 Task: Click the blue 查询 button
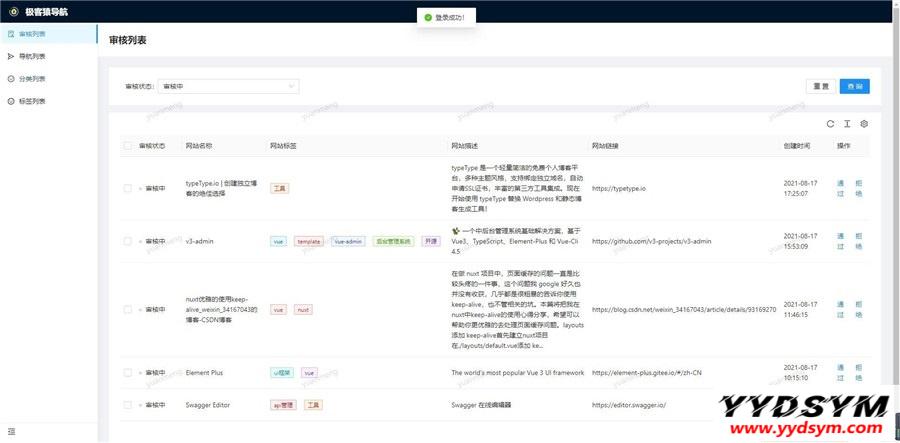pos(855,87)
